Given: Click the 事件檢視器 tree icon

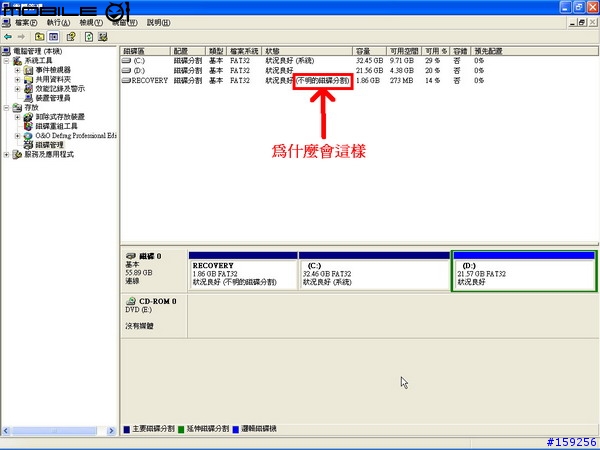Looking at the screenshot, I should click(28, 70).
